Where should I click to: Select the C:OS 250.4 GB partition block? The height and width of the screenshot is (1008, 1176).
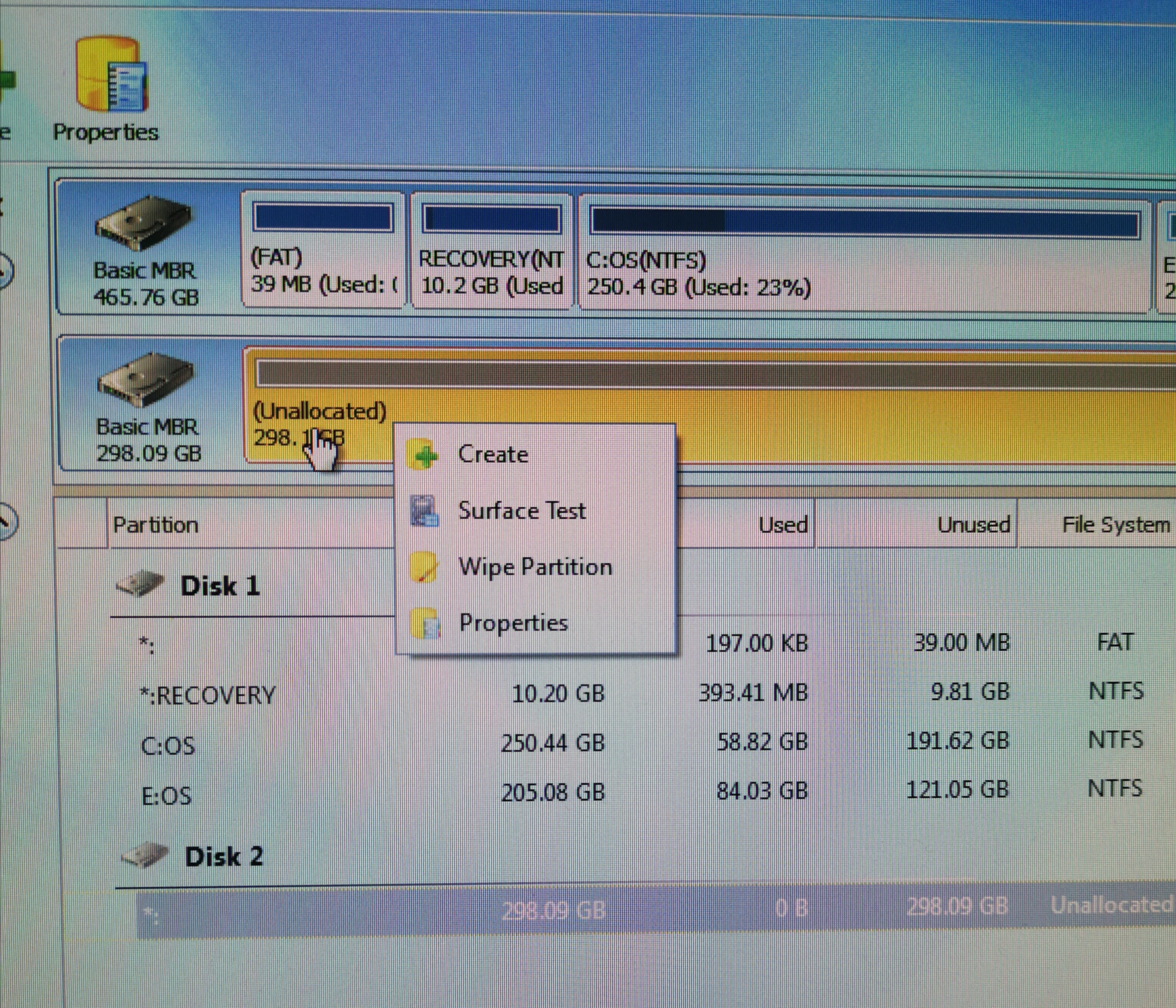865,253
